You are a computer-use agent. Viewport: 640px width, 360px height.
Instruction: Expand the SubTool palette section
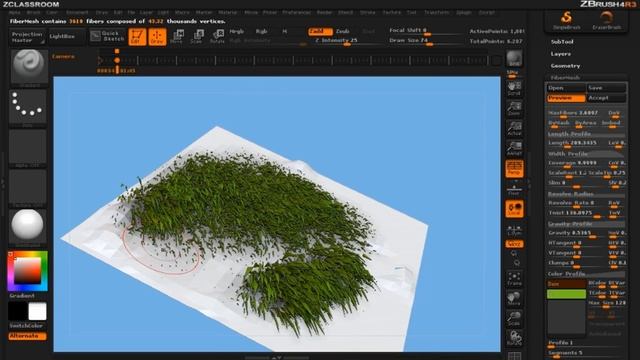coord(562,42)
